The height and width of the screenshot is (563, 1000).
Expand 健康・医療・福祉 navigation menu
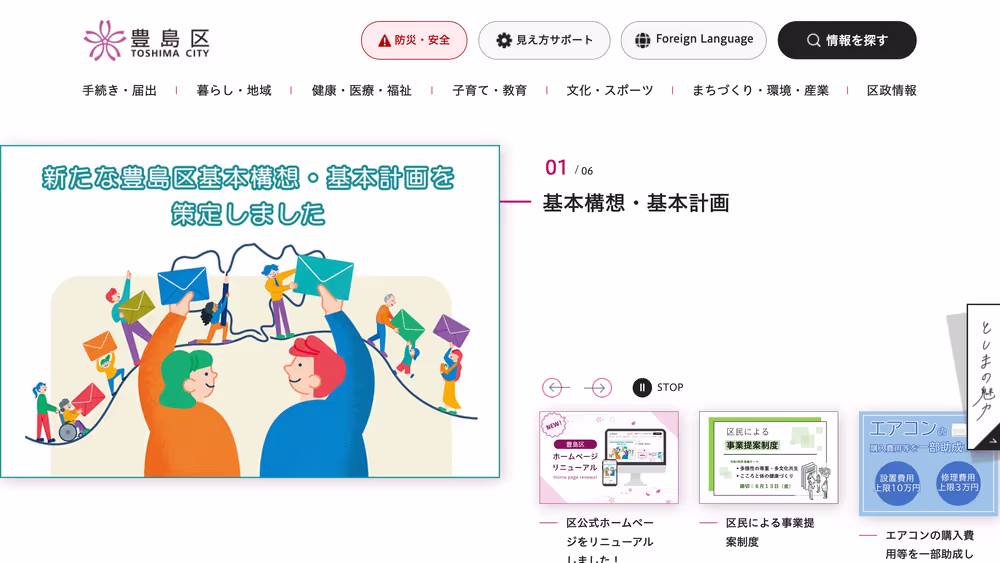tap(362, 91)
